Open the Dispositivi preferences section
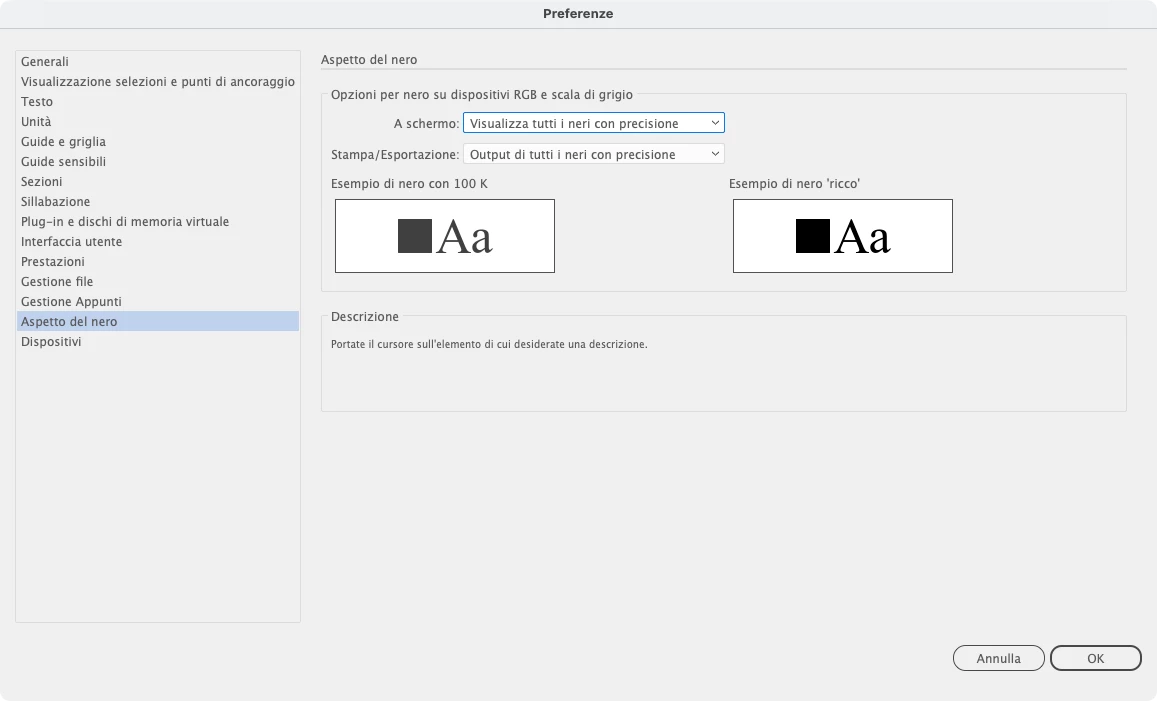The image size is (1157, 701). (157, 341)
